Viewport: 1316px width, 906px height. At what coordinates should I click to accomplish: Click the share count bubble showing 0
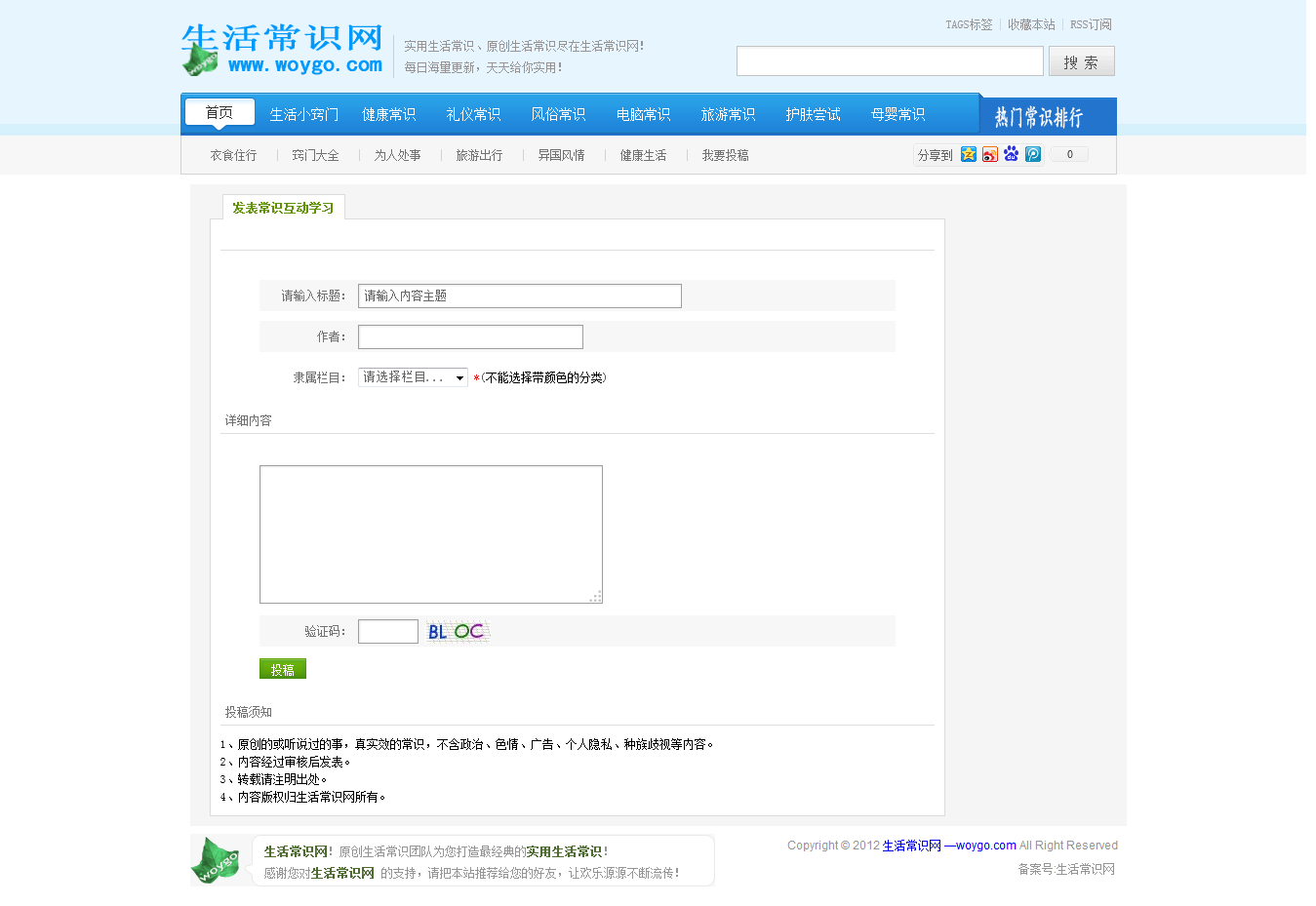point(1069,154)
